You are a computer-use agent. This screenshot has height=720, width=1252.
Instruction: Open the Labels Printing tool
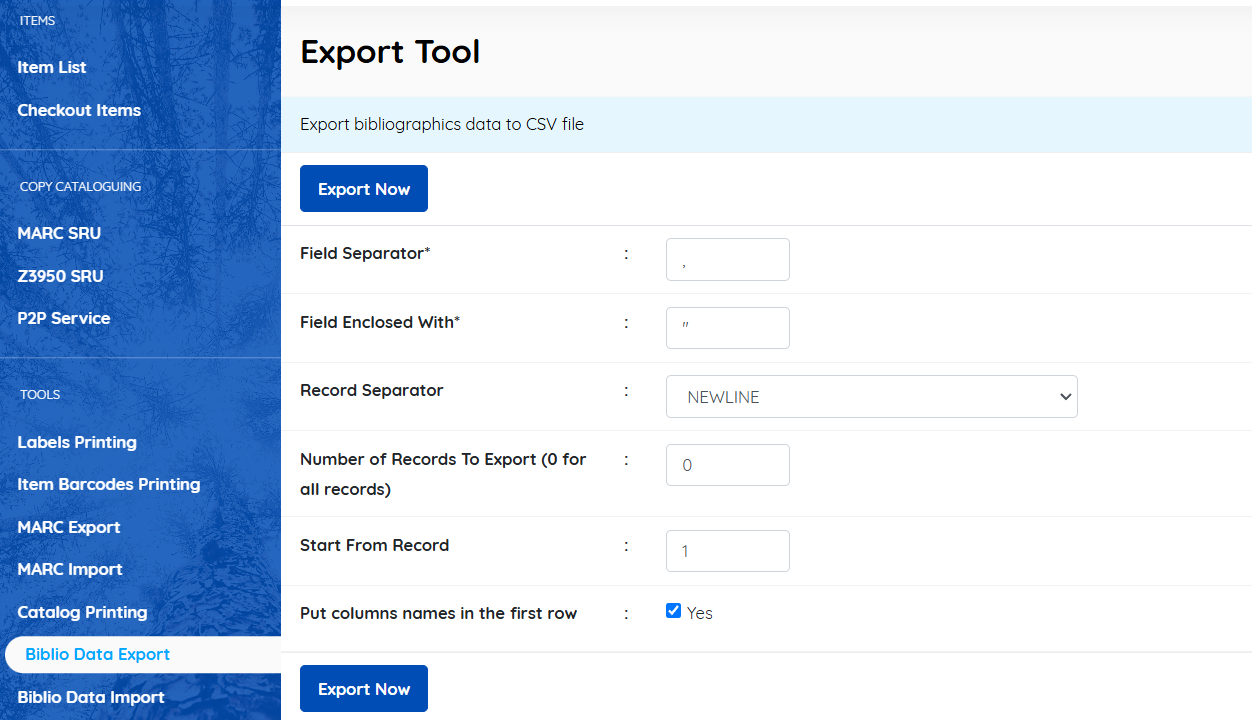77,442
